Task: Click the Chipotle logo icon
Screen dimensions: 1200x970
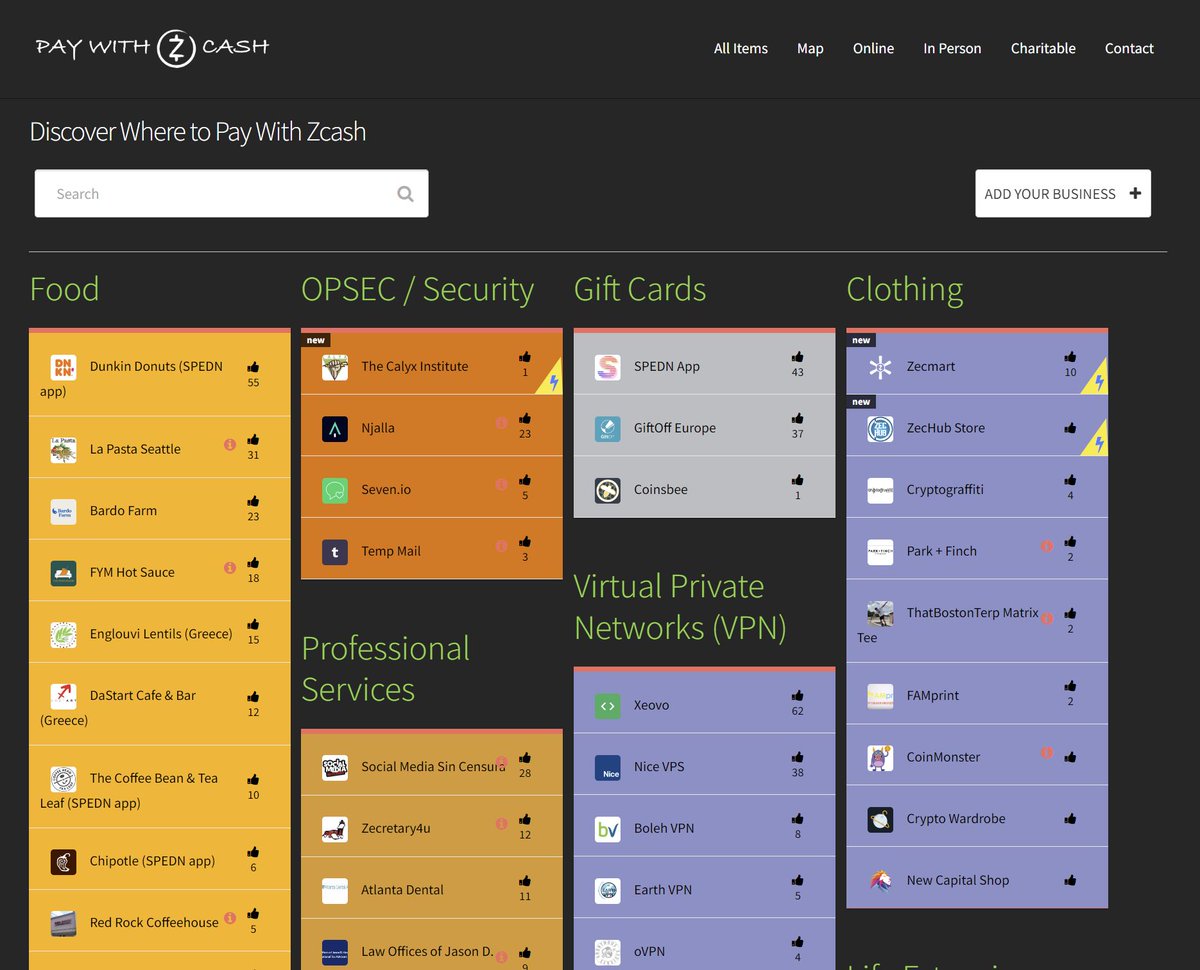Action: [63, 861]
